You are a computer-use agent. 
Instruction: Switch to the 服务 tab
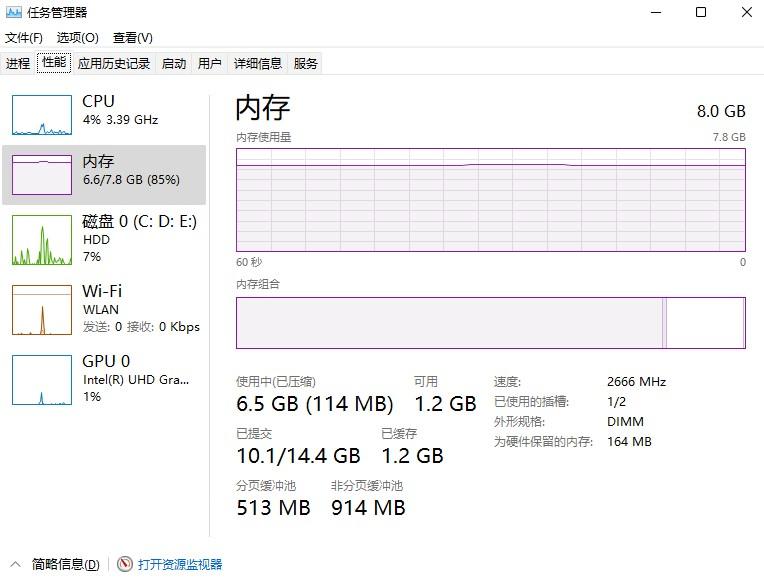306,63
